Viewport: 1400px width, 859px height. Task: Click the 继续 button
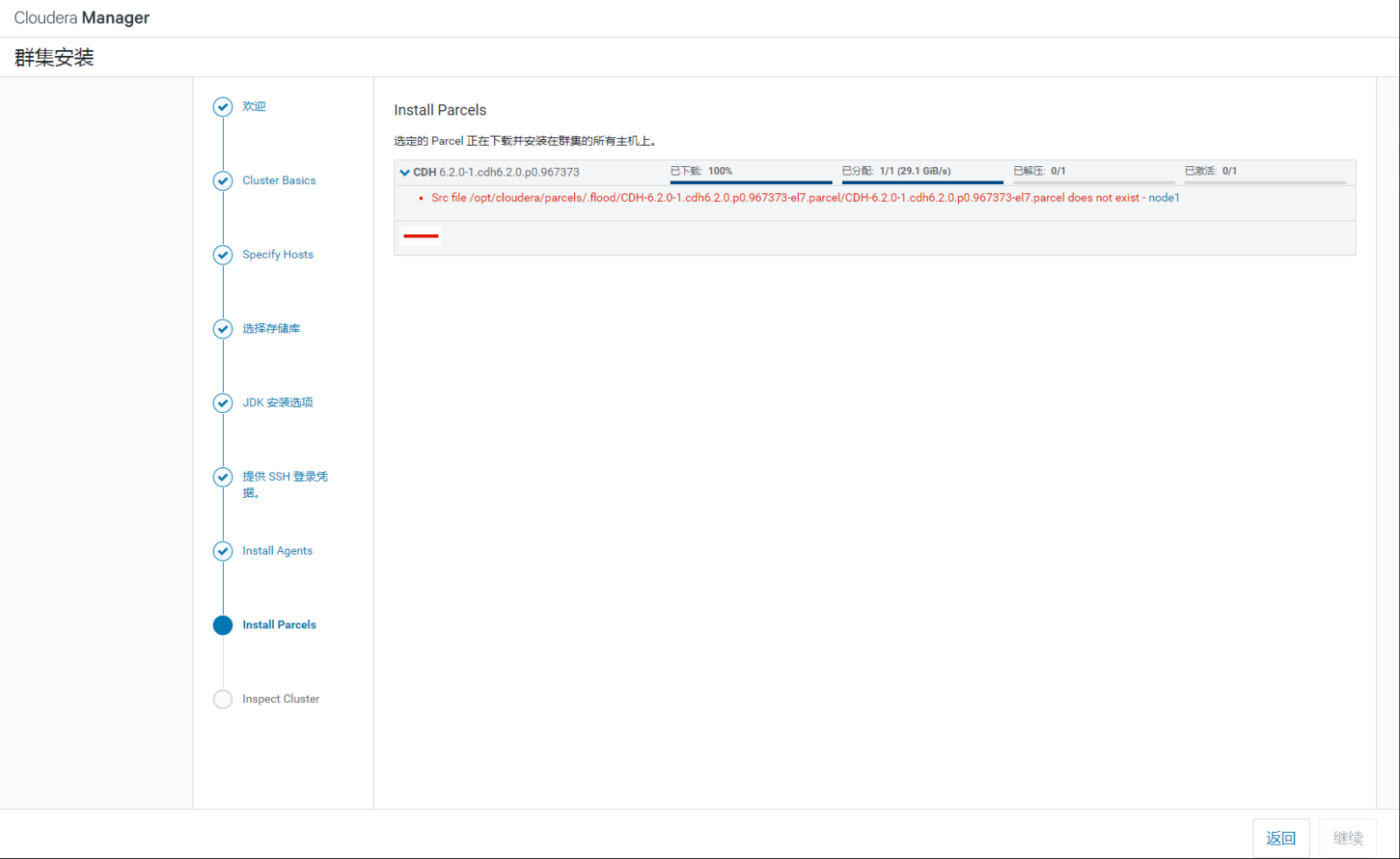[1347, 838]
